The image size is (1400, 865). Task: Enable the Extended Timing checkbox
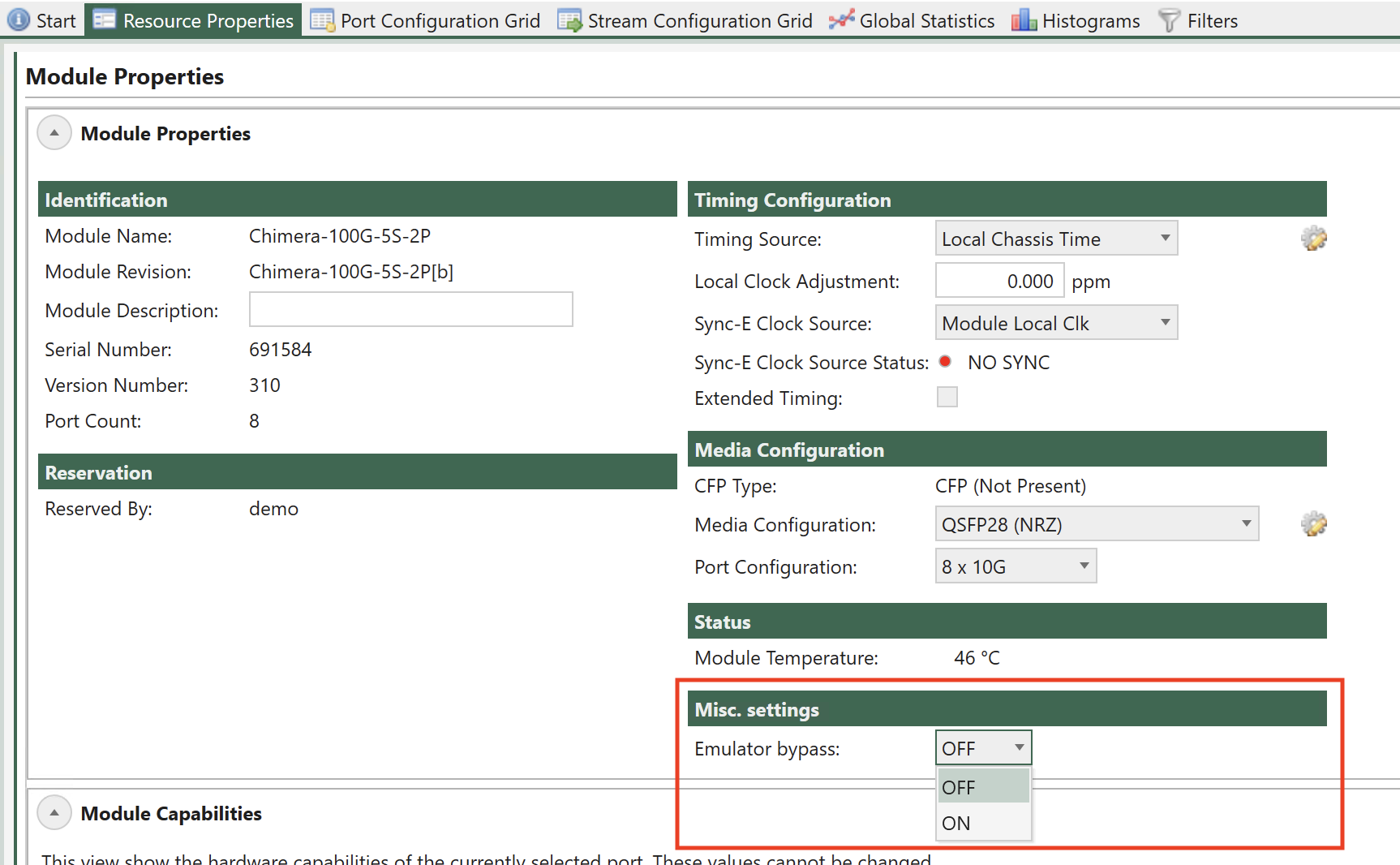click(947, 397)
